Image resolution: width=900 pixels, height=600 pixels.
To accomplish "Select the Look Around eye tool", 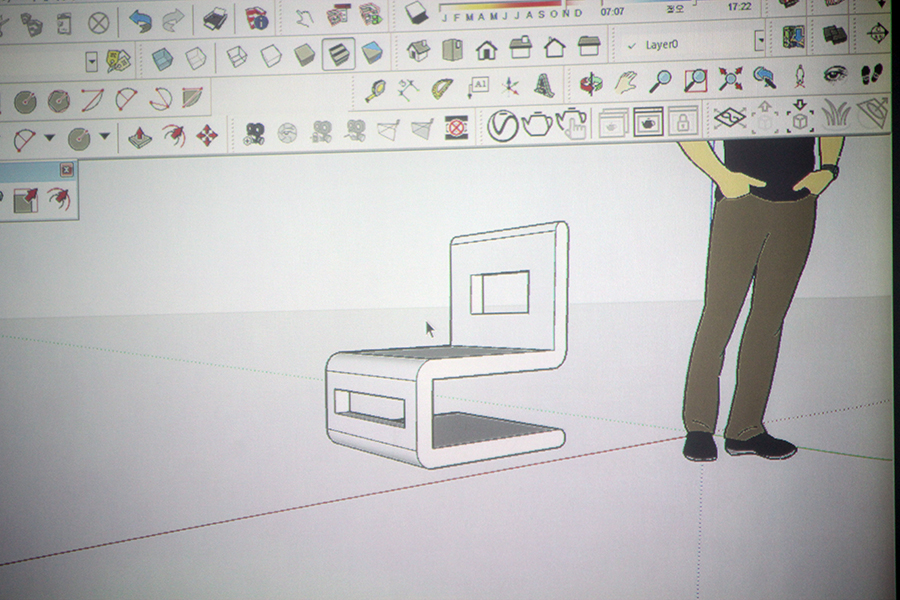I will [835, 75].
